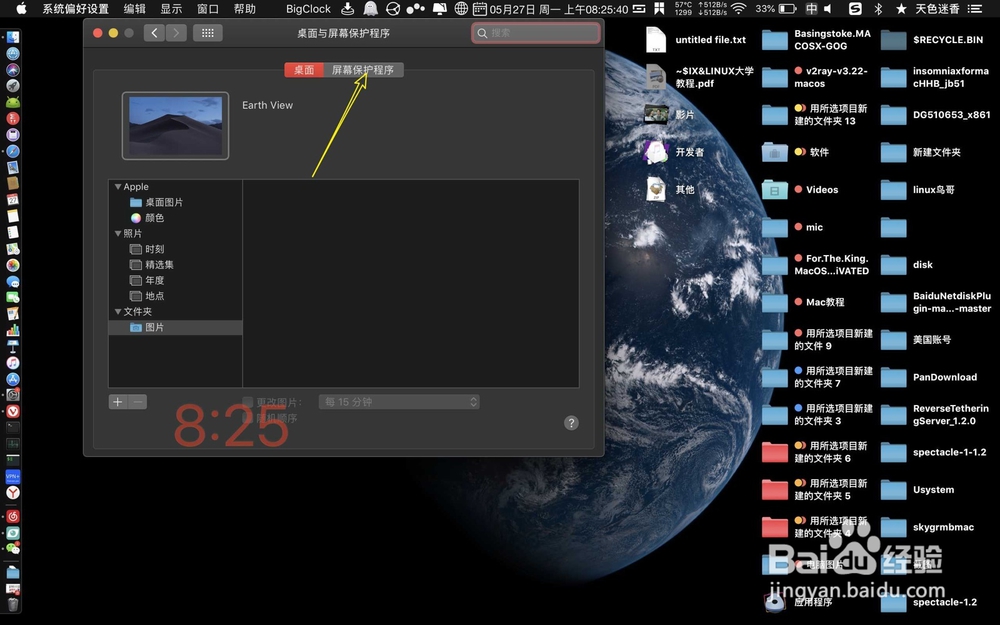Open the 帮助 menu

(x=244, y=9)
